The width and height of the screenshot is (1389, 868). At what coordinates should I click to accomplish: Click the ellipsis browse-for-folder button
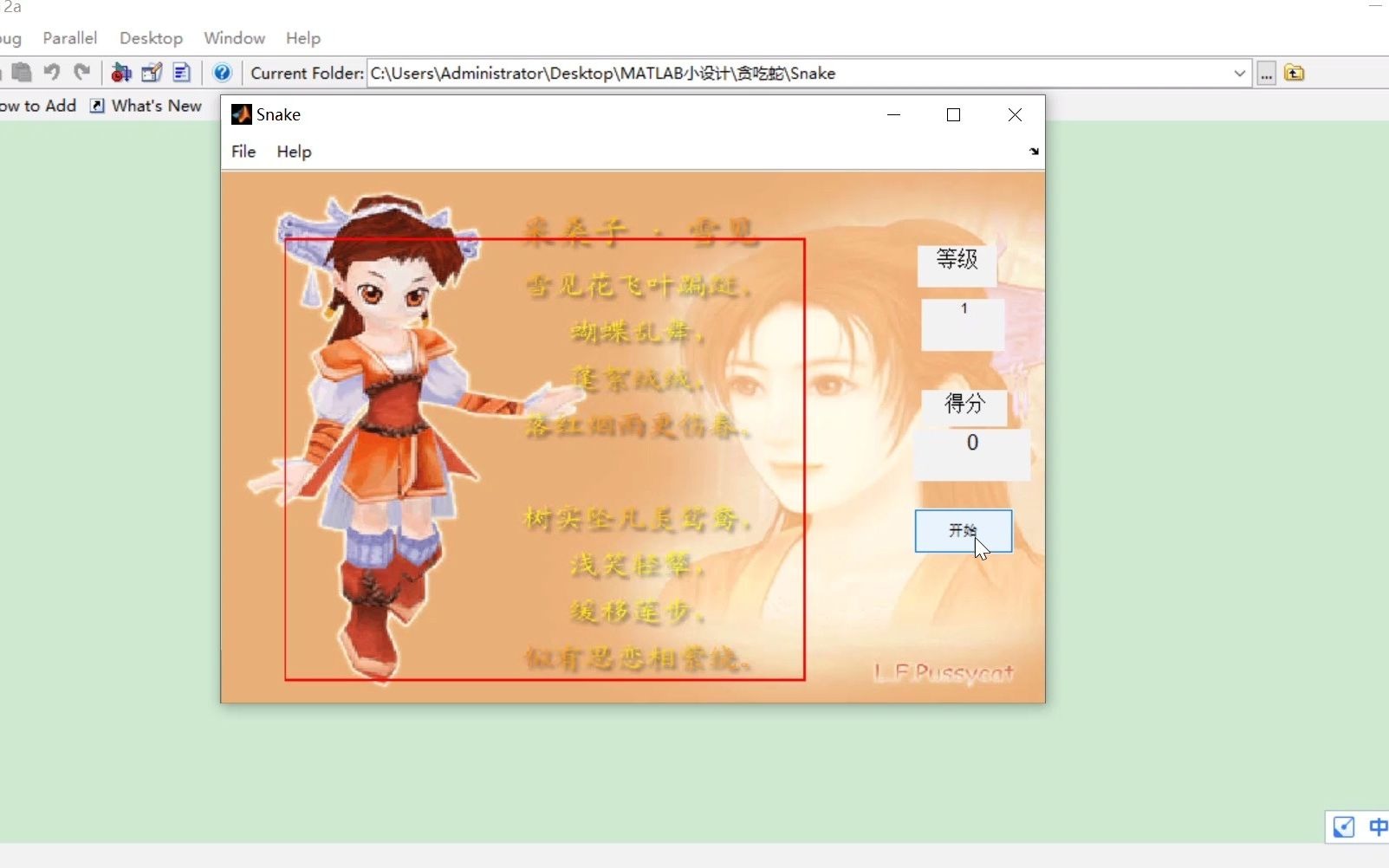coord(1267,74)
